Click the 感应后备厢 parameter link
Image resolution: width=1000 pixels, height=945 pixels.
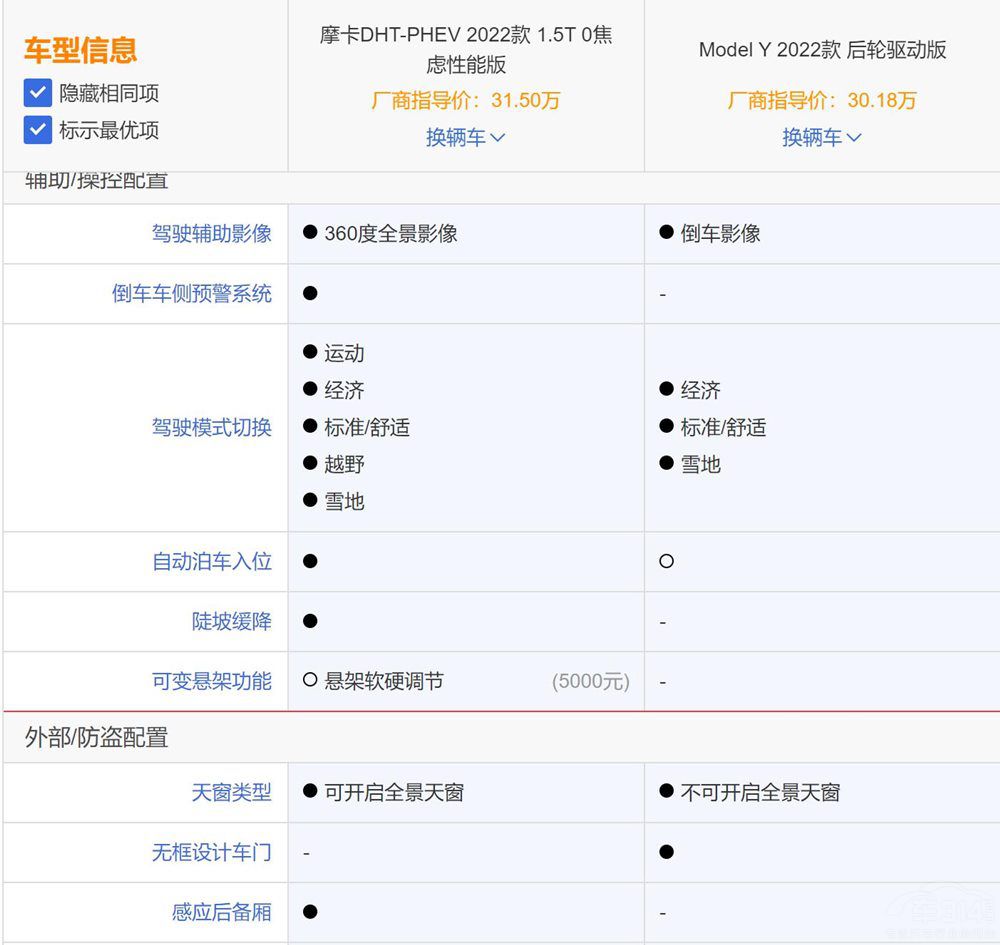pos(221,912)
